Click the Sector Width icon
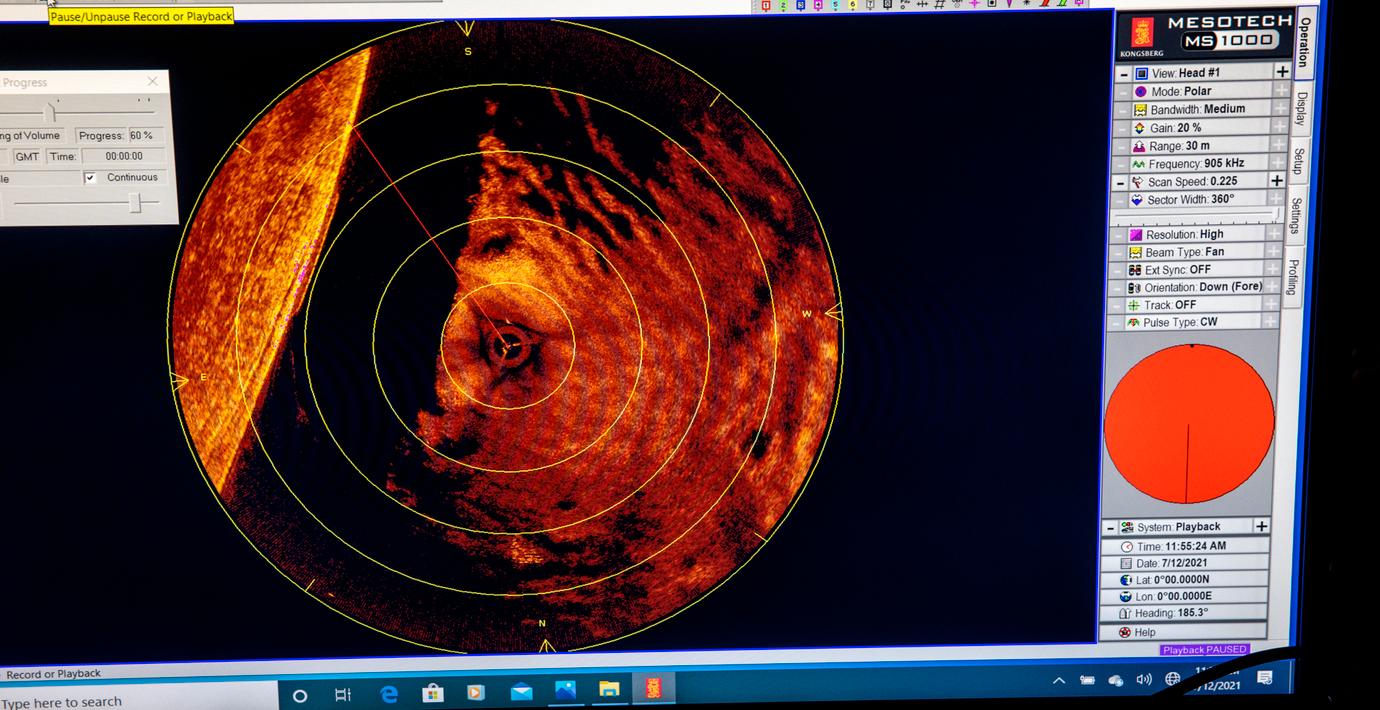This screenshot has height=710, width=1380. click(x=1137, y=200)
